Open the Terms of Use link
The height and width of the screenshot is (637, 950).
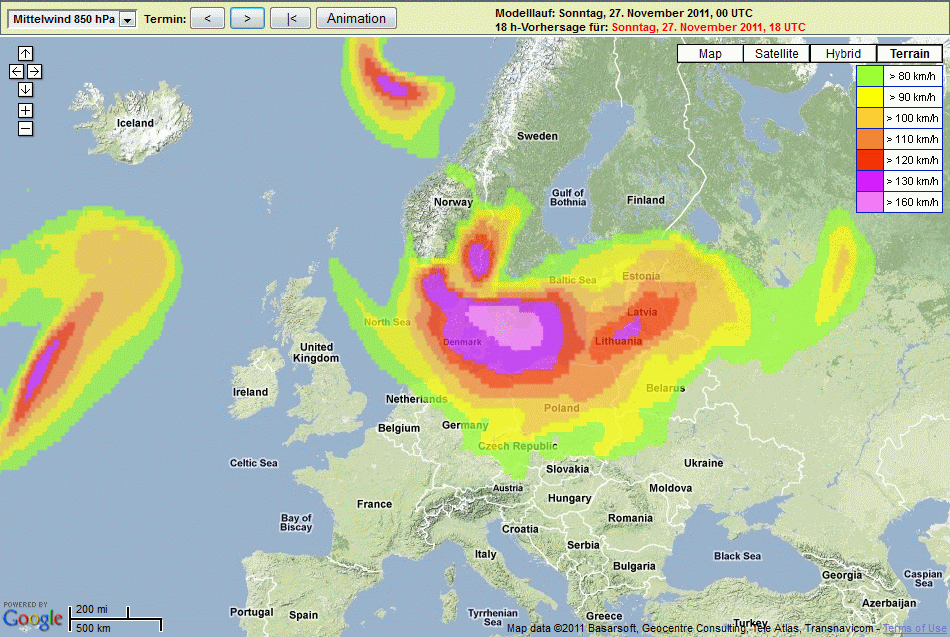(913, 628)
